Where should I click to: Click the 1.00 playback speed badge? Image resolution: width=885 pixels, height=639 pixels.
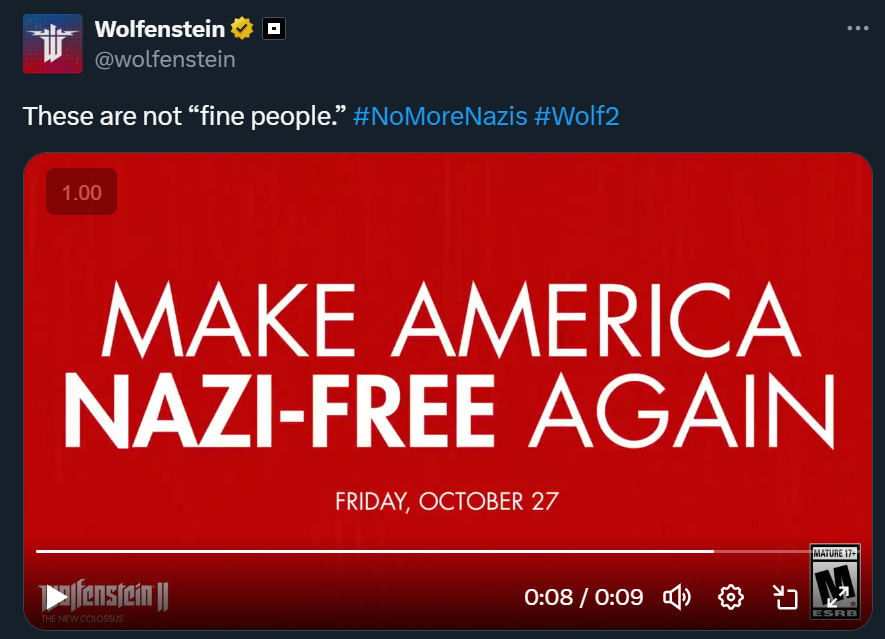[82, 192]
